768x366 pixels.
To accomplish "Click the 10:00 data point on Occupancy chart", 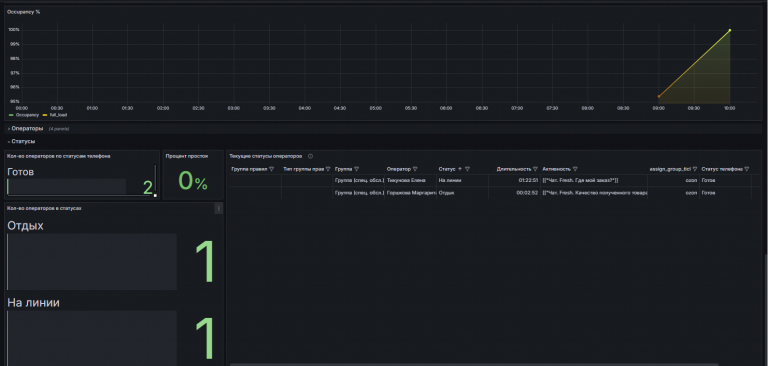I will 730,30.
